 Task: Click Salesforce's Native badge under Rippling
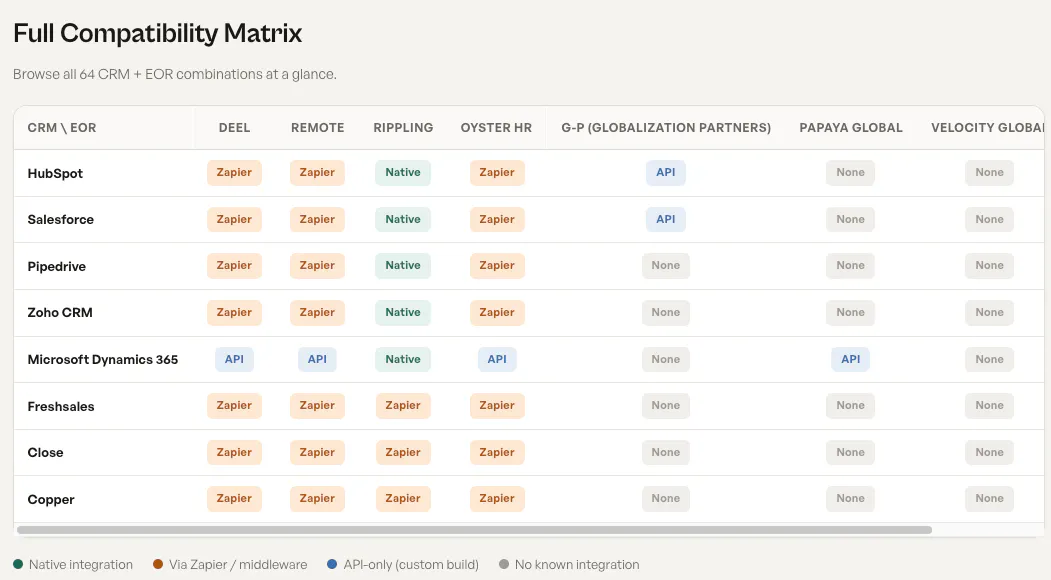(x=403, y=219)
